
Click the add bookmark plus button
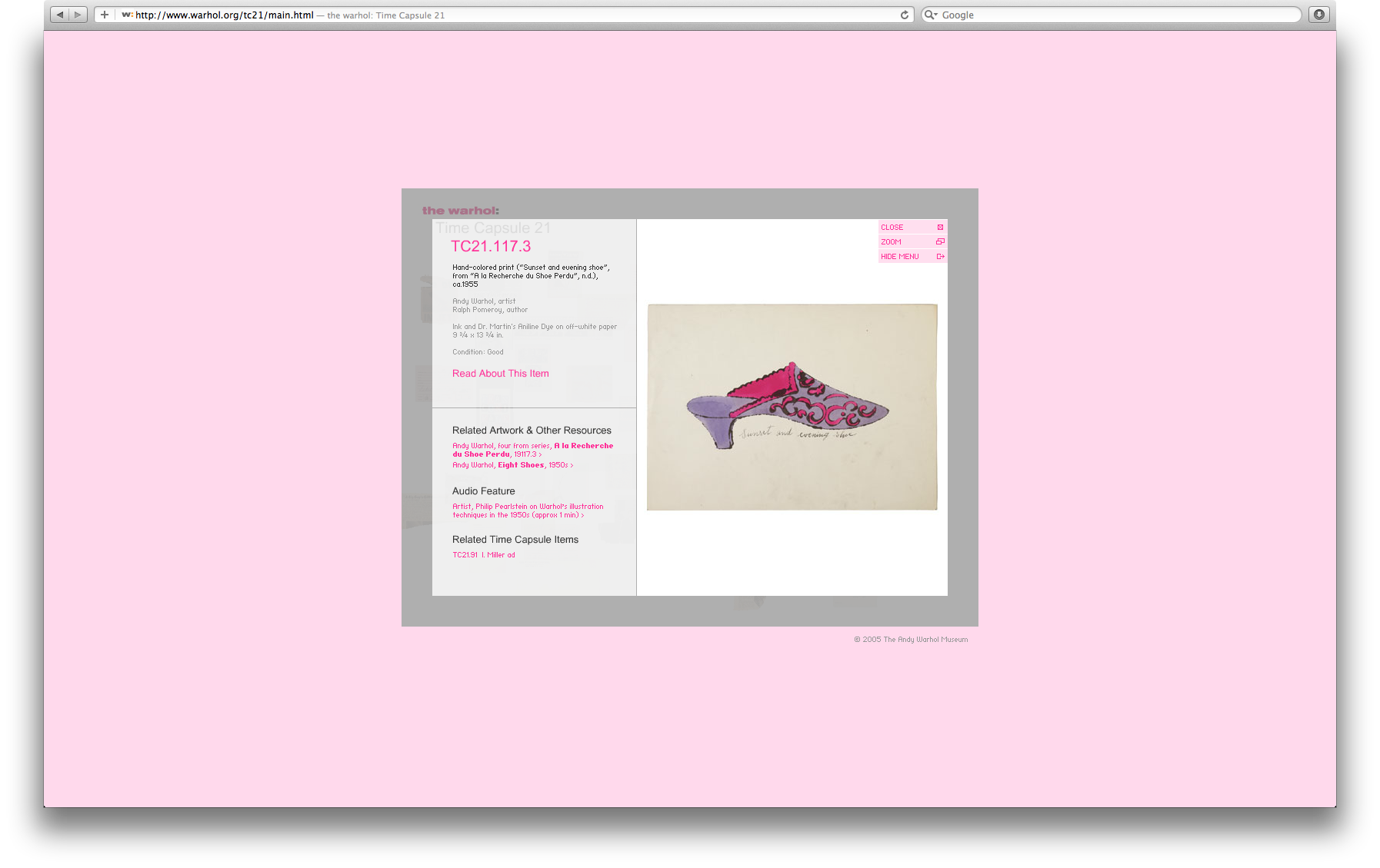(105, 15)
